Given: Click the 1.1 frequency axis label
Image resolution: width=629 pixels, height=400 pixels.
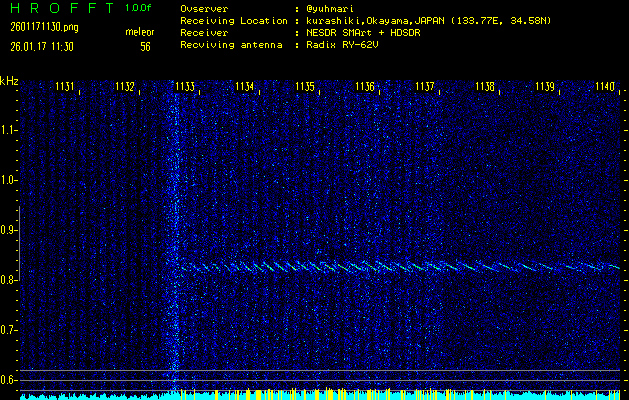Looking at the screenshot, I should click(9, 130).
